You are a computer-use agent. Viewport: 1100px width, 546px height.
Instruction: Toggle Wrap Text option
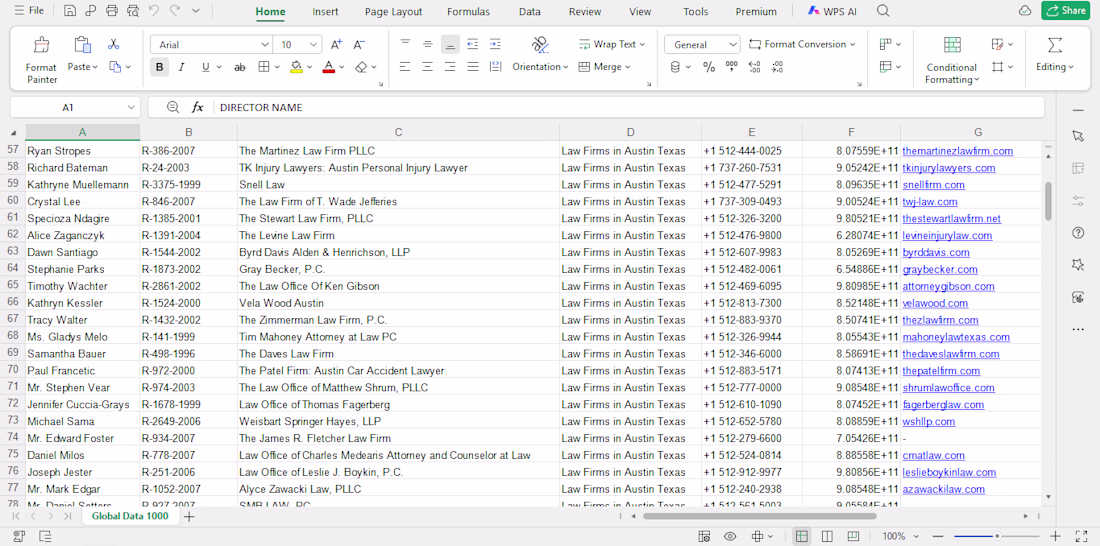pos(608,44)
